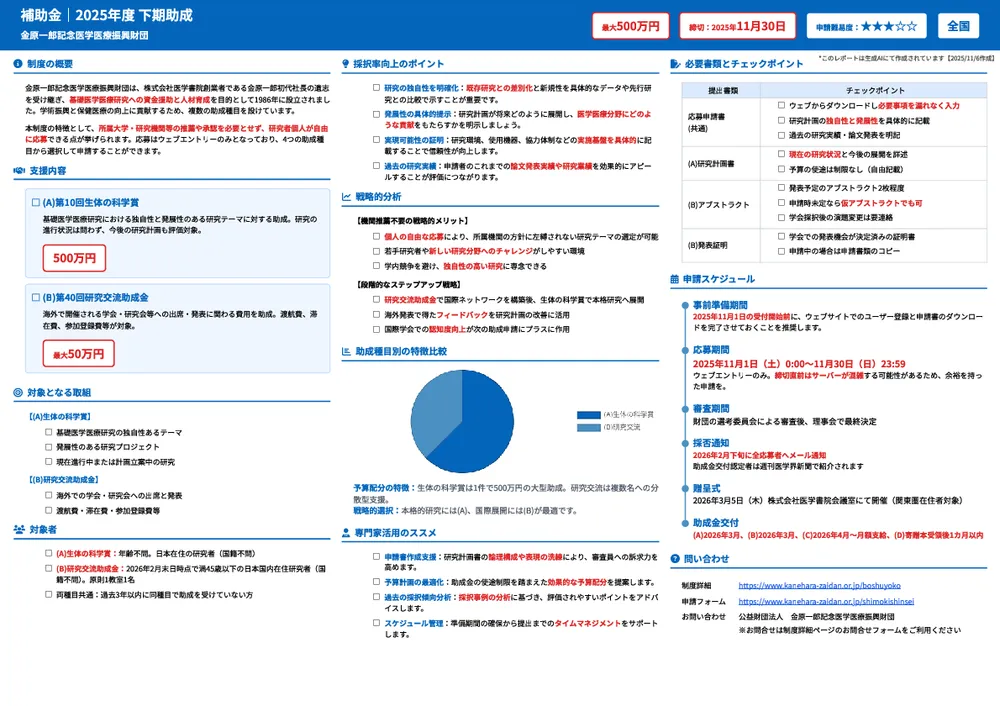Open the 制度詳細 boshuyoko link

820,586
